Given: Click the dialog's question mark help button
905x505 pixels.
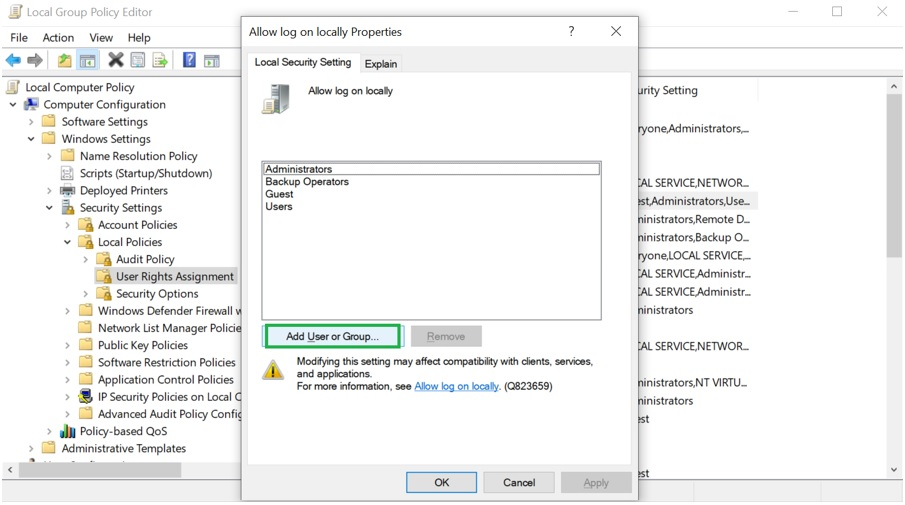Looking at the screenshot, I should 571,32.
